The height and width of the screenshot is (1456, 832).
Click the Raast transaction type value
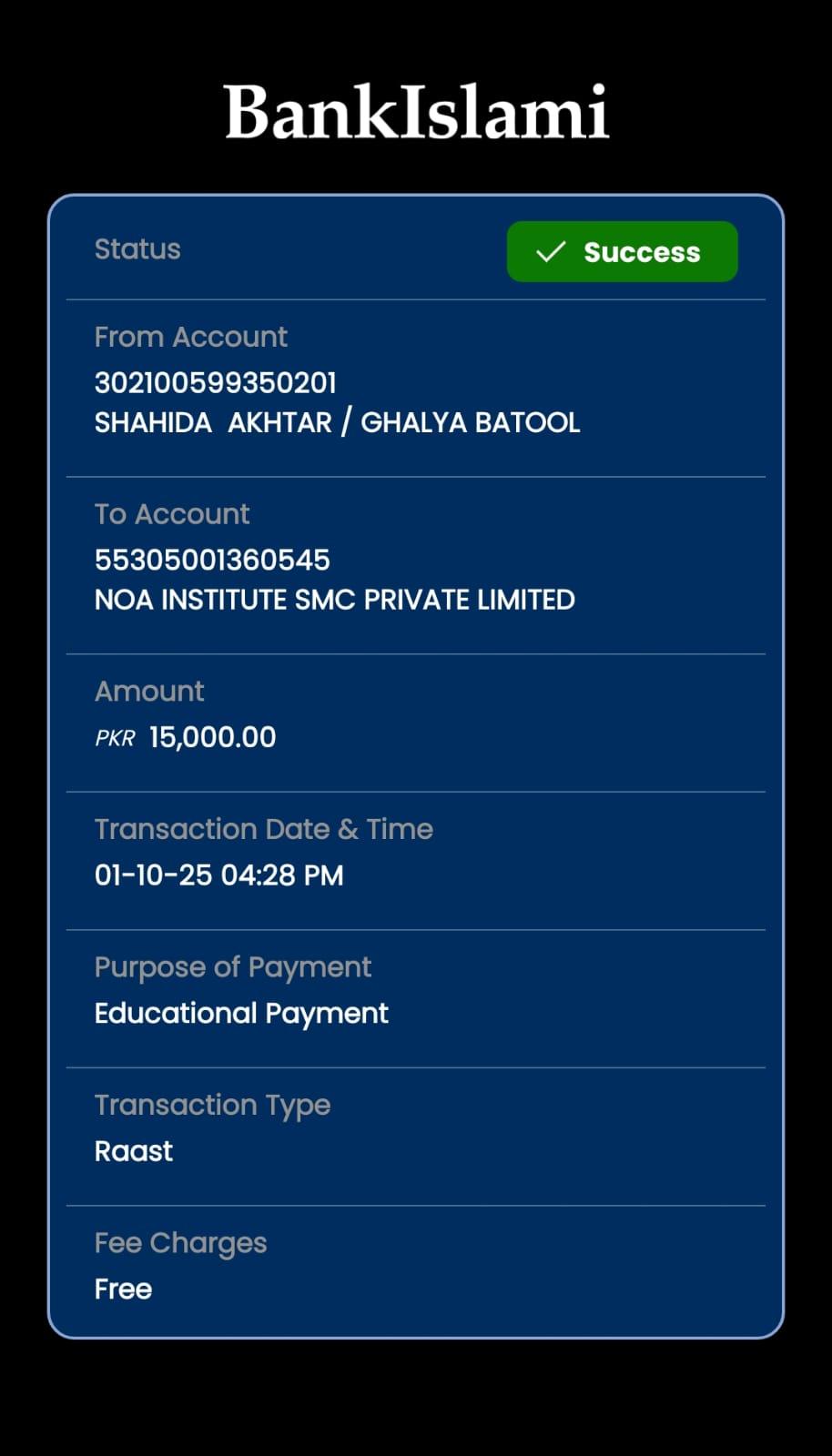point(134,1151)
